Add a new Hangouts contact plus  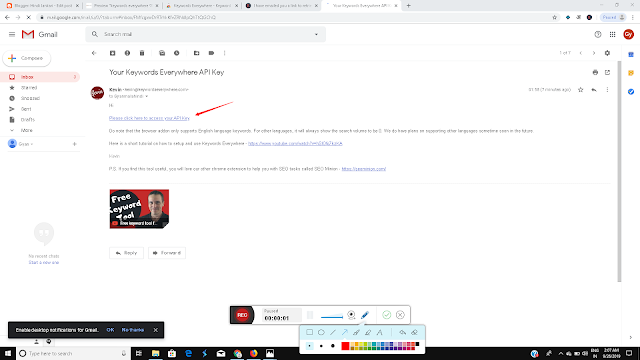pos(75,144)
